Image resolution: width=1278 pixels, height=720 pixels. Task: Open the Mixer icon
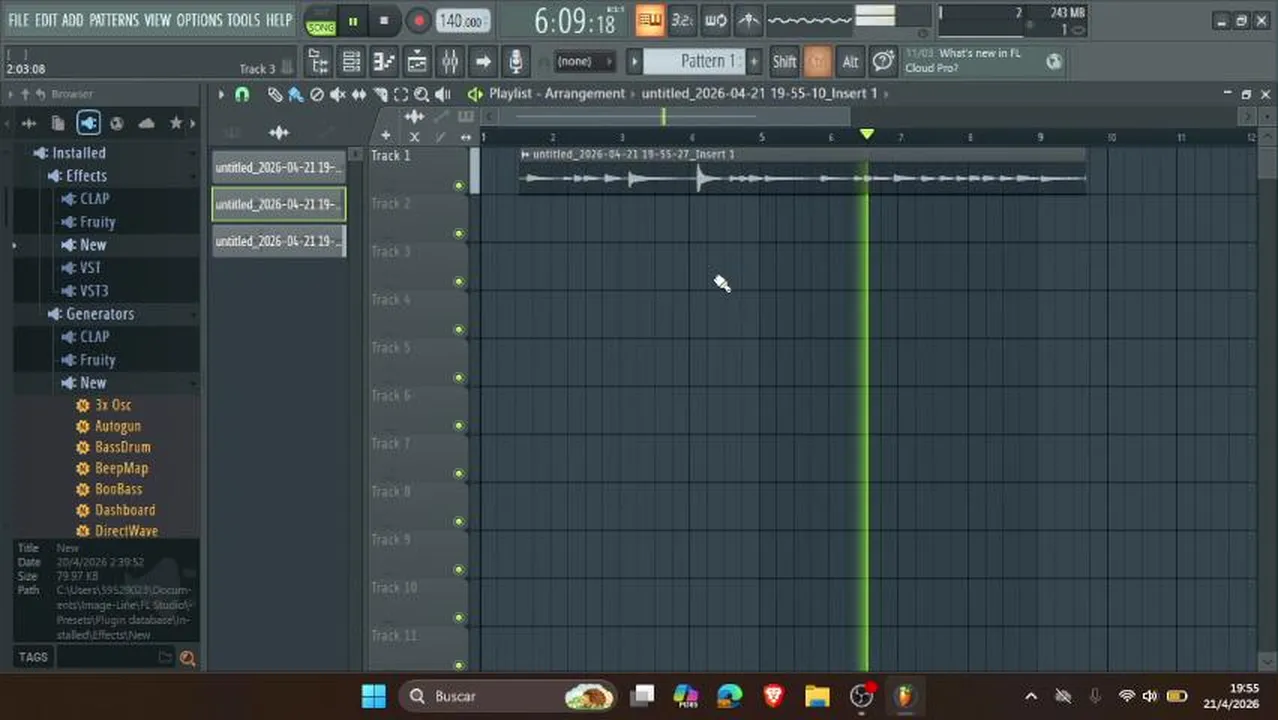click(x=450, y=62)
